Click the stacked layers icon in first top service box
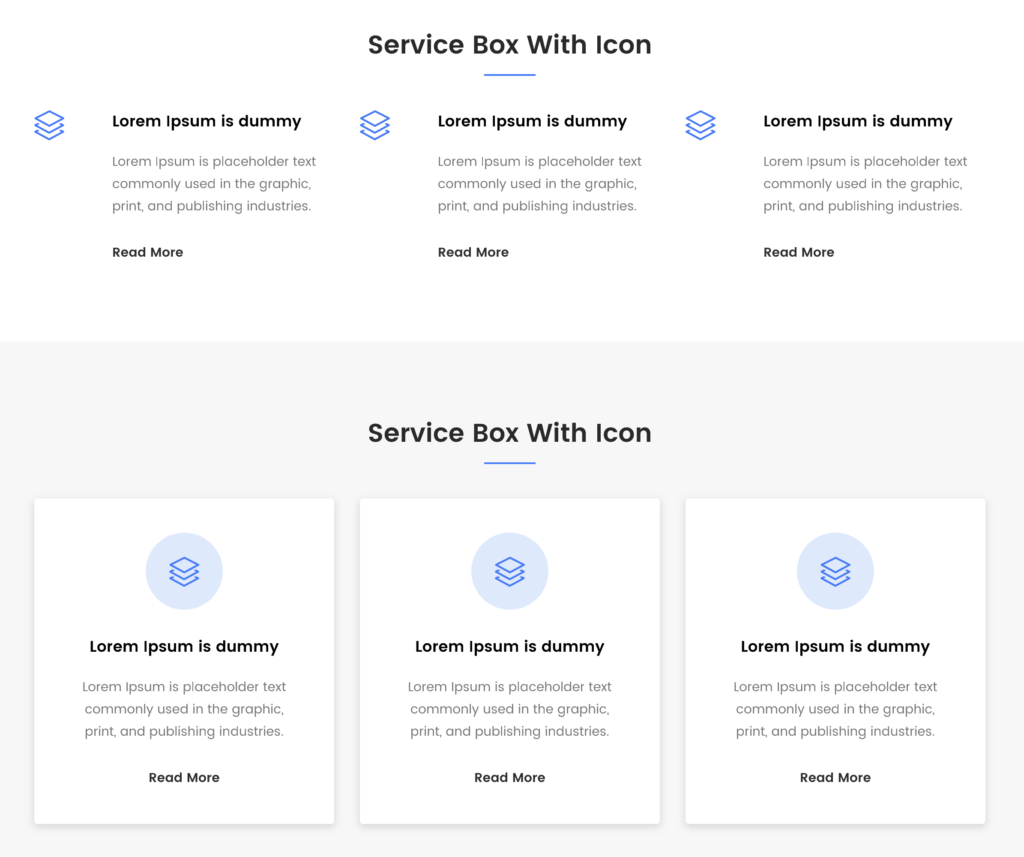1024x857 pixels. [x=49, y=125]
